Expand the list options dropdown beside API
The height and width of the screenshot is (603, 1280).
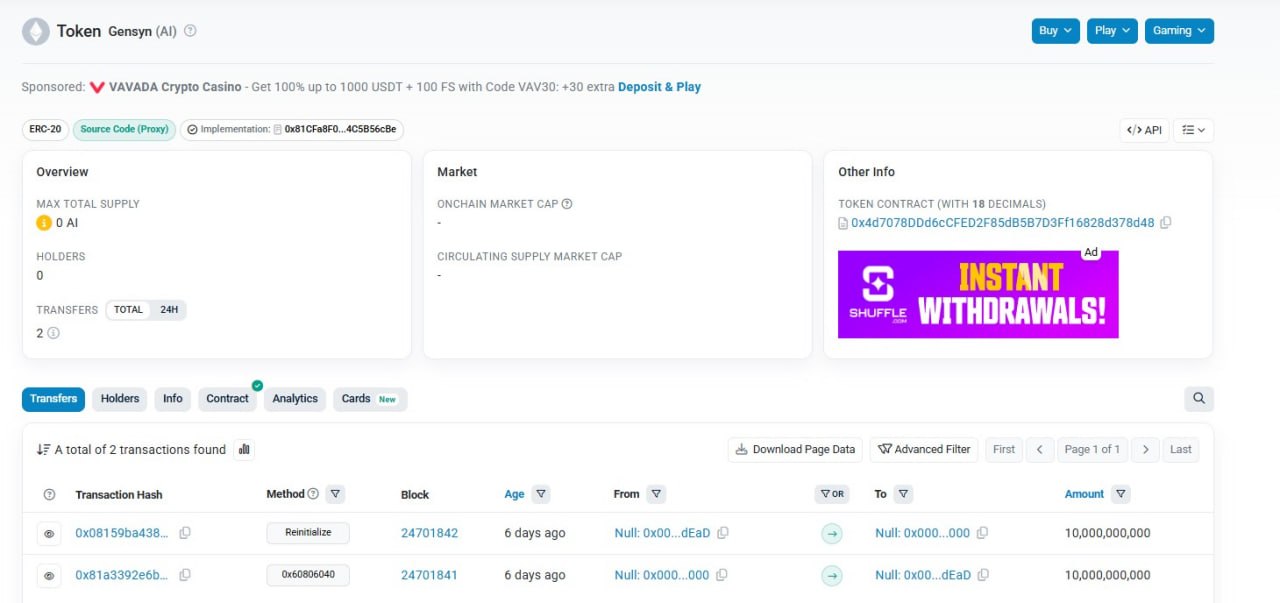pos(1193,130)
